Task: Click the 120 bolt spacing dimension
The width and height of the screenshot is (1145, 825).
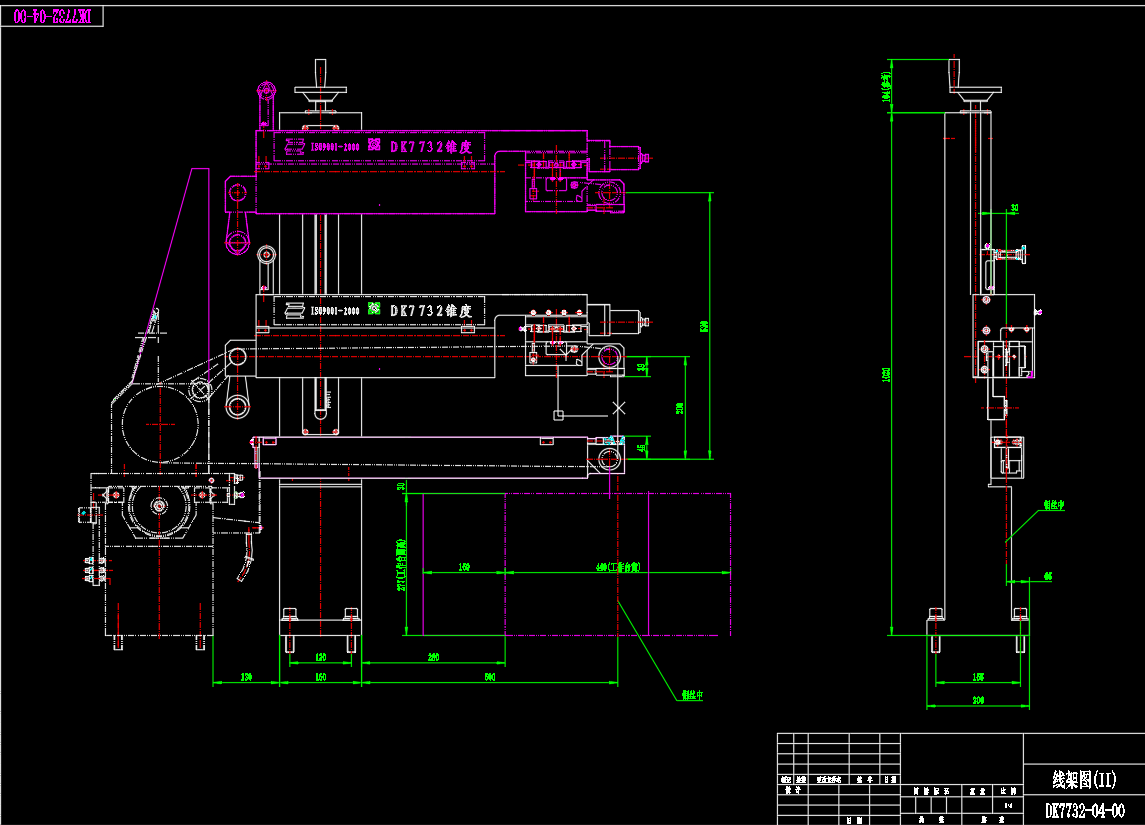Action: 320,657
